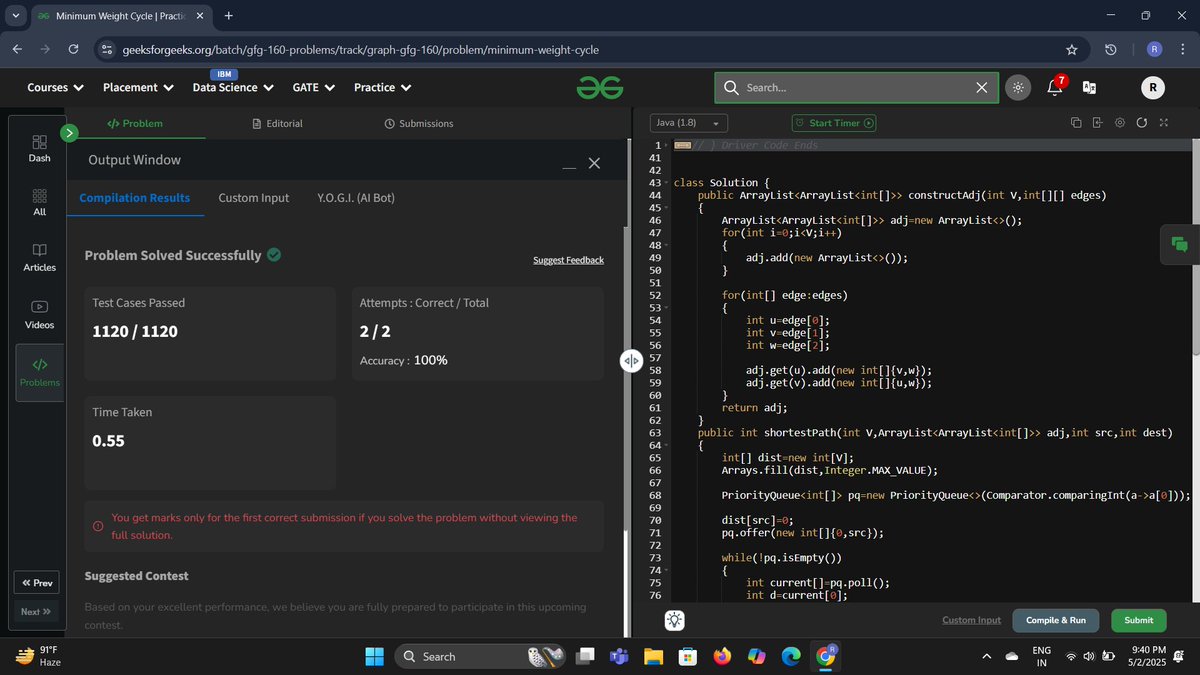The width and height of the screenshot is (1200, 675).
Task: Open the green chat bubble widget
Action: (1179, 244)
